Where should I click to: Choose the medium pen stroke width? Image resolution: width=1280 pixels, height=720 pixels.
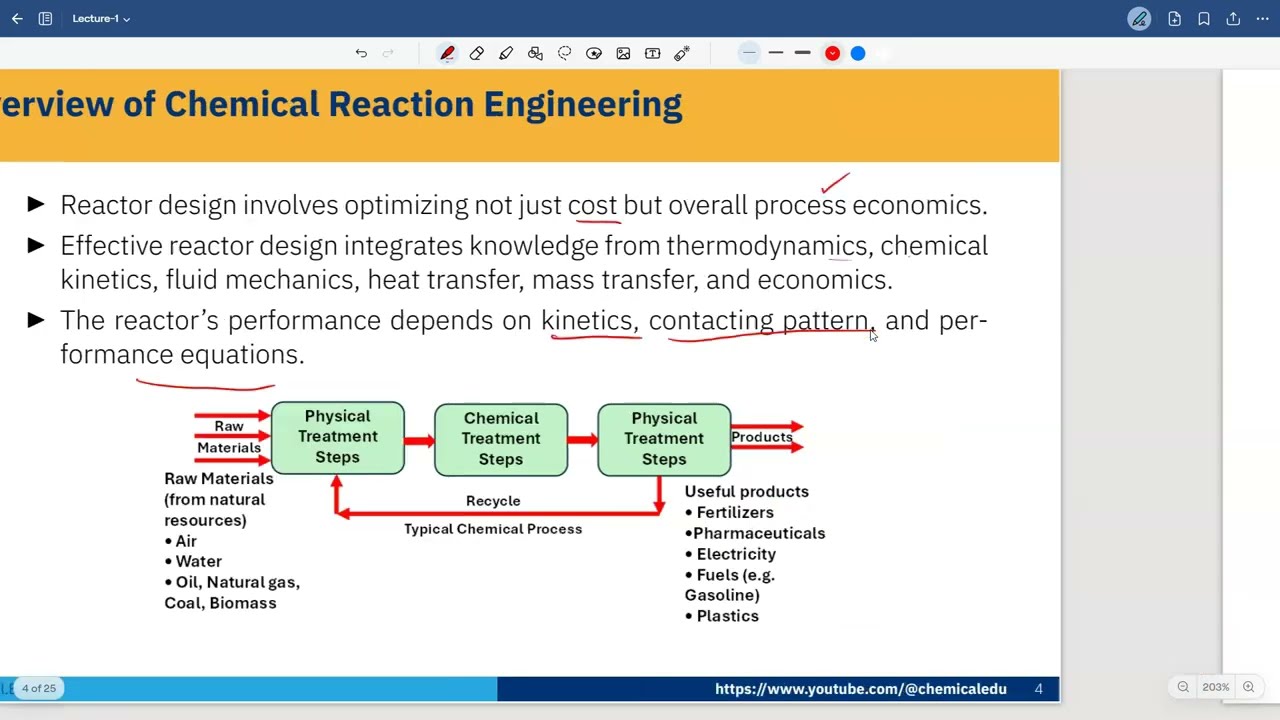(776, 53)
